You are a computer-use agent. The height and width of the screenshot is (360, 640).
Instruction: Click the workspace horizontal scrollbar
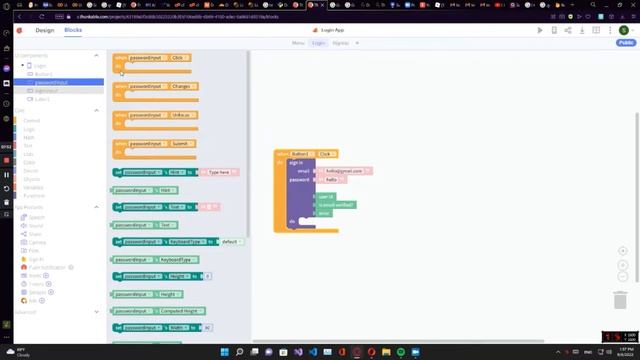(x=398, y=341)
